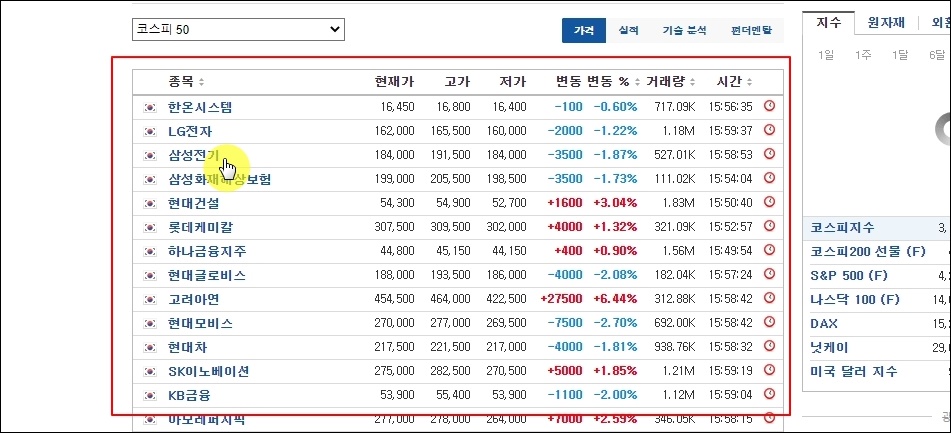Open the 하나금융지주 stock link
Image resolution: width=951 pixels, height=433 pixels.
207,251
